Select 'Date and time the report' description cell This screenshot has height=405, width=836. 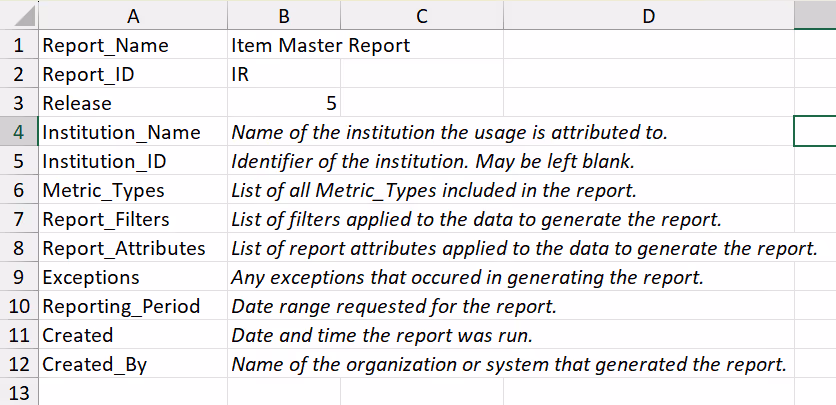(284, 334)
